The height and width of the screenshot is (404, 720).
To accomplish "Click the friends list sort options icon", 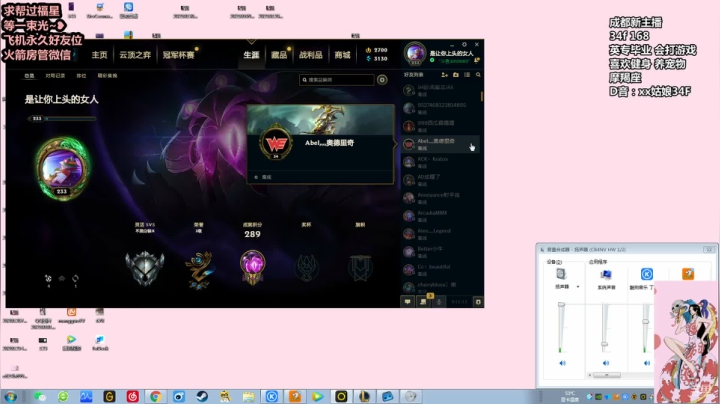I will [x=467, y=75].
